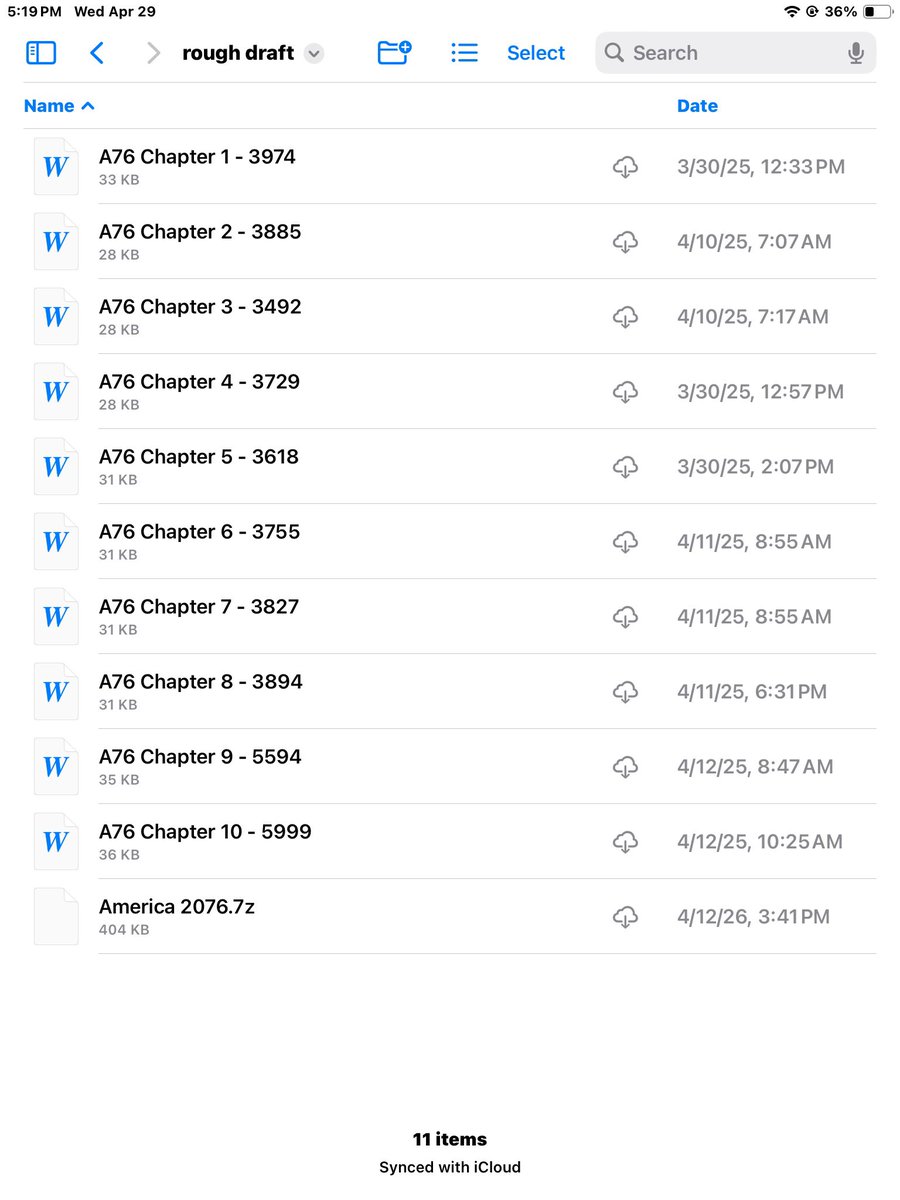The width and height of the screenshot is (900, 1200).
Task: Download A76 Chapter 4 - 3729 from iCloud
Action: click(625, 392)
